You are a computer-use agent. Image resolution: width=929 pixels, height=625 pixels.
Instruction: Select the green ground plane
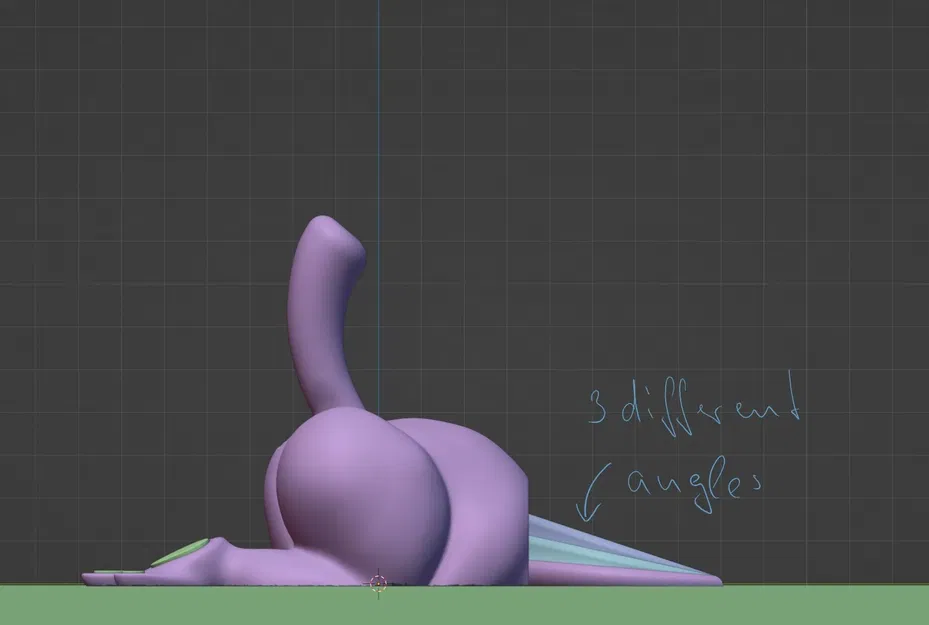(x=464, y=605)
